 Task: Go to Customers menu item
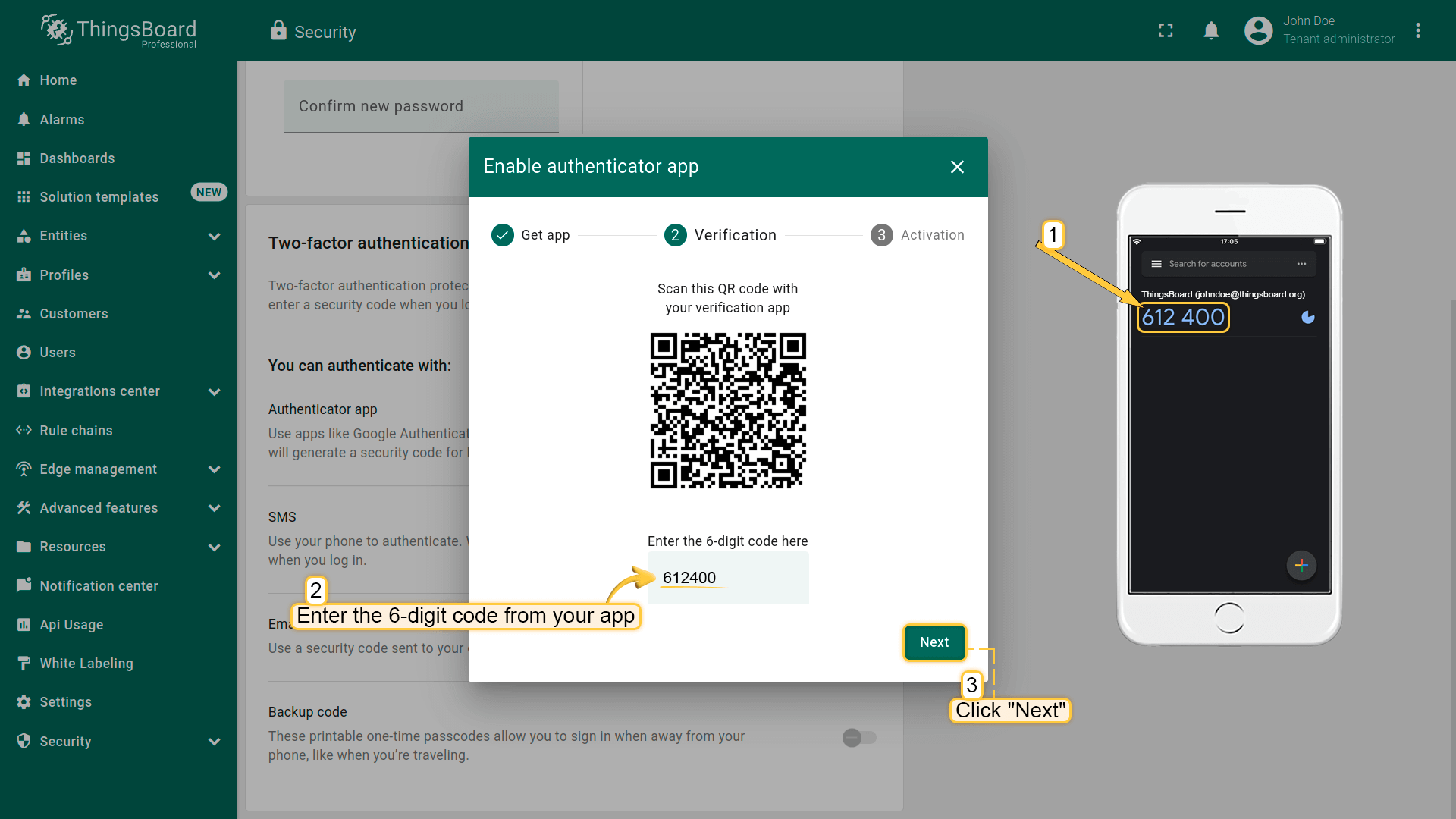point(74,313)
